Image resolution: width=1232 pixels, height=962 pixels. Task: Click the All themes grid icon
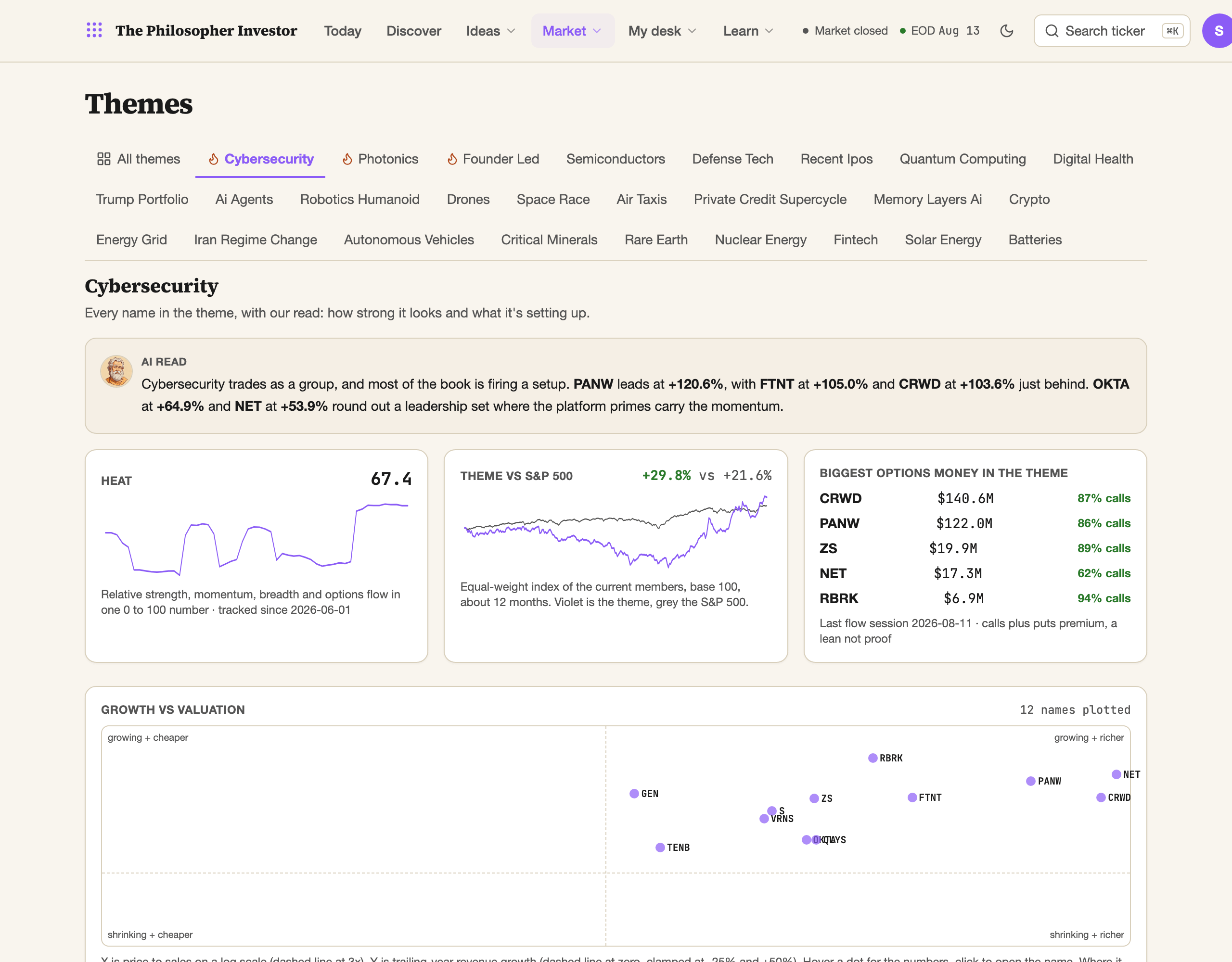[104, 159]
